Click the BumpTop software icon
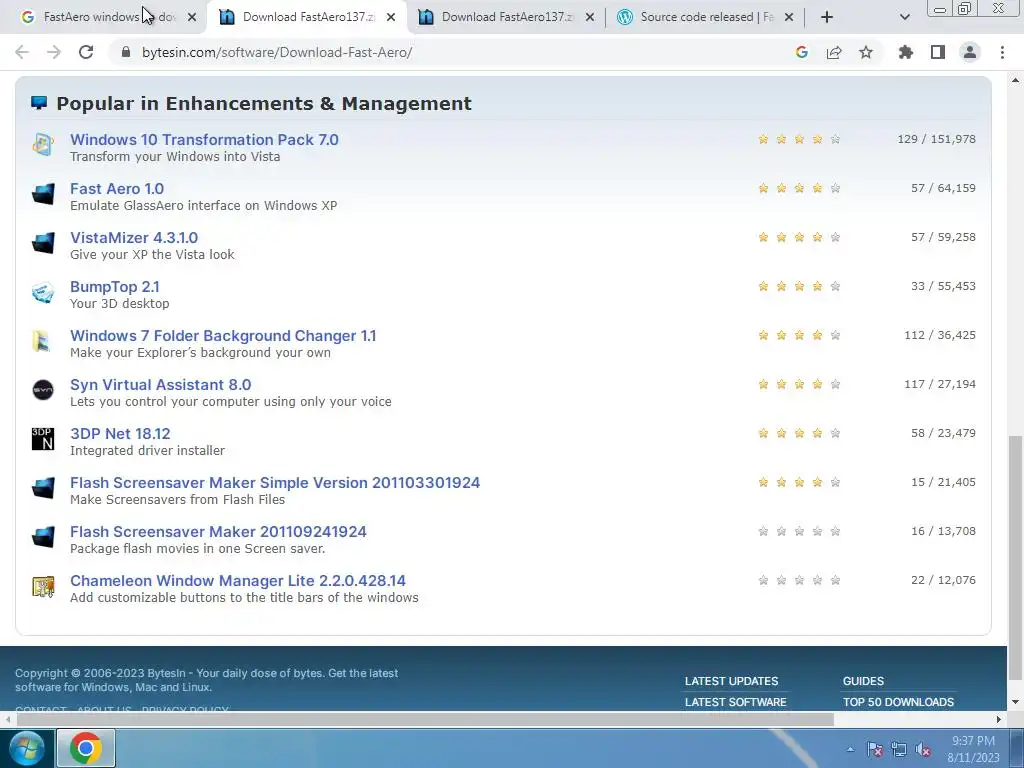This screenshot has width=1024, height=768. pyautogui.click(x=43, y=292)
